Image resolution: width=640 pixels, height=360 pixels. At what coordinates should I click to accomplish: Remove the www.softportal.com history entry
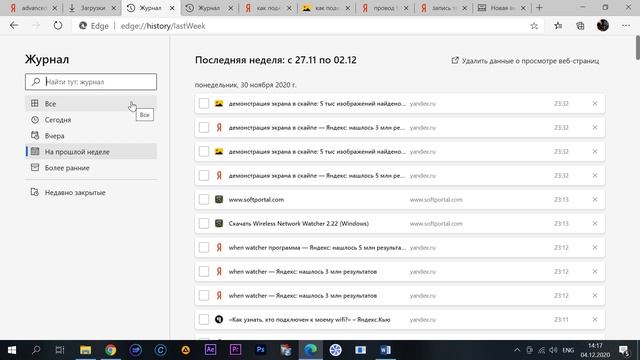(595, 200)
